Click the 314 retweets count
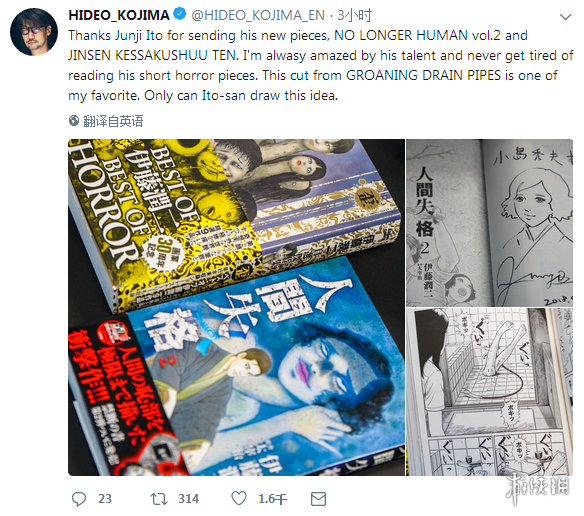This screenshot has width=584, height=516. point(188,499)
